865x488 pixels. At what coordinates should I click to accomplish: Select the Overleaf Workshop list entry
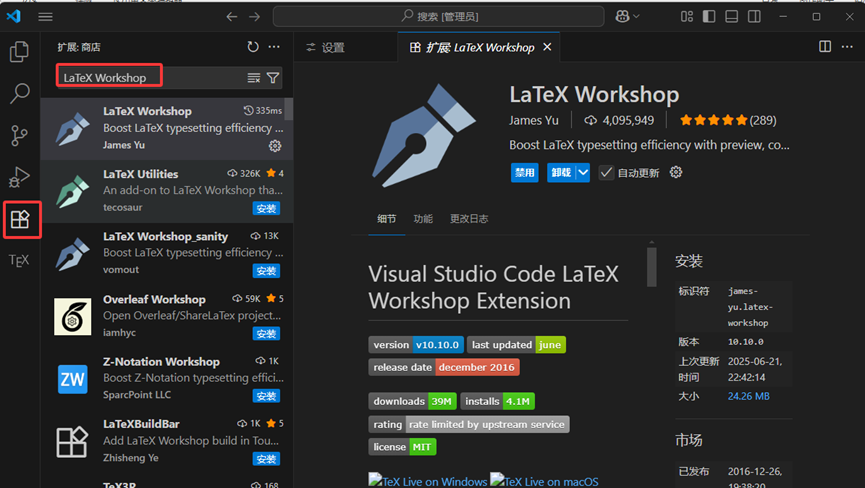click(167, 317)
